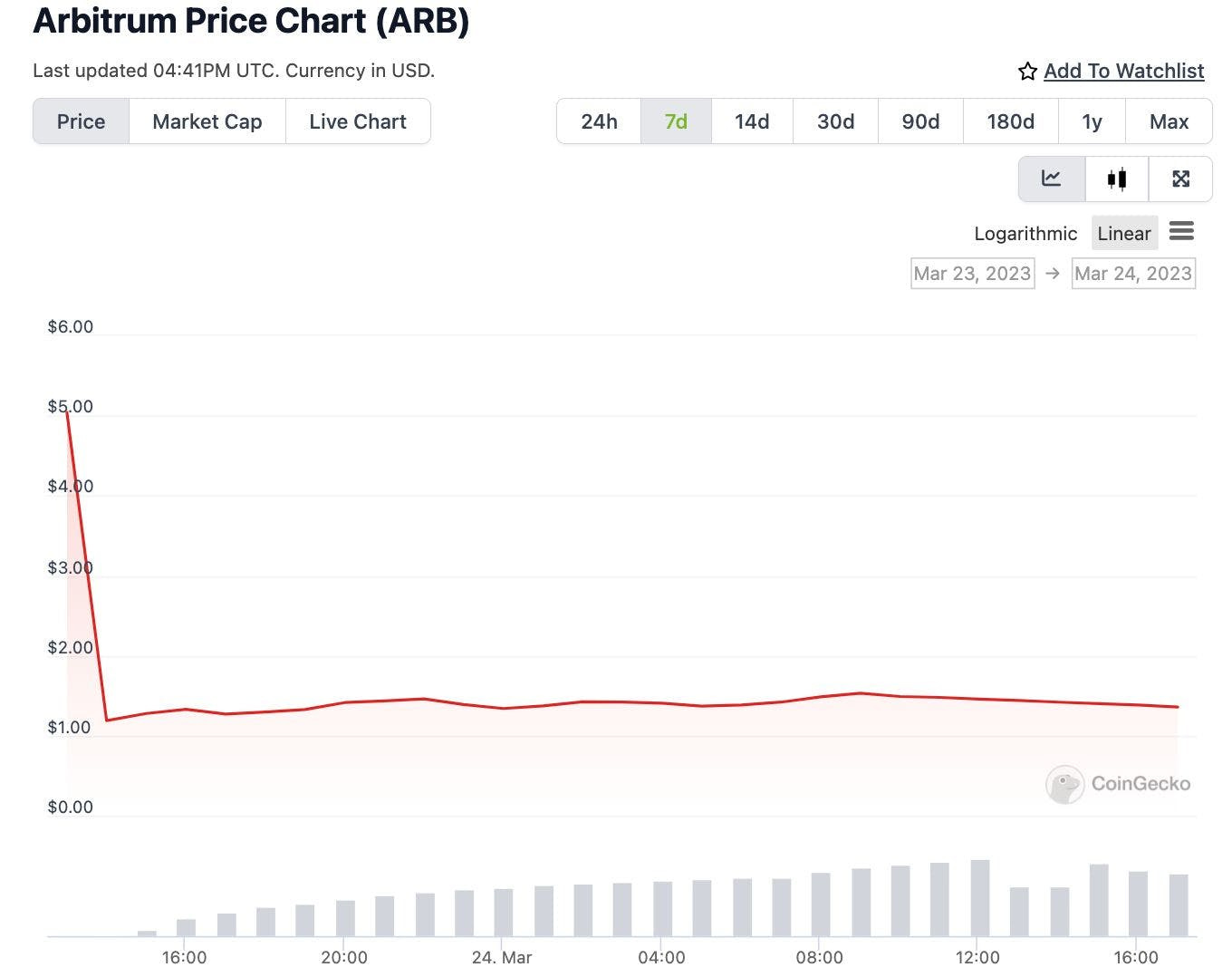The image size is (1232, 977).
Task: Click the Add To Watchlist link
Action: pos(1124,71)
